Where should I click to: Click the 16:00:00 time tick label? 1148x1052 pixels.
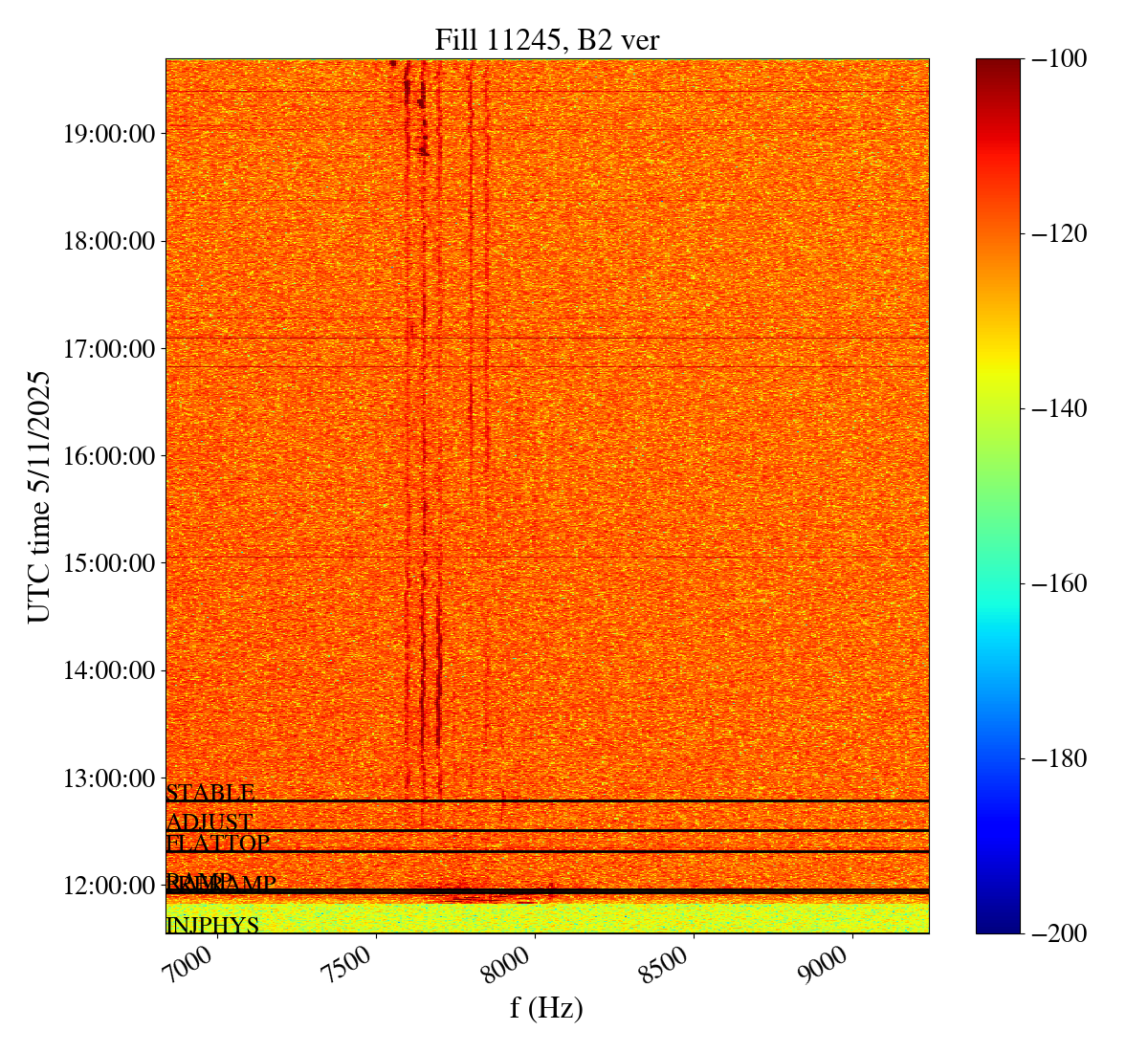109,455
